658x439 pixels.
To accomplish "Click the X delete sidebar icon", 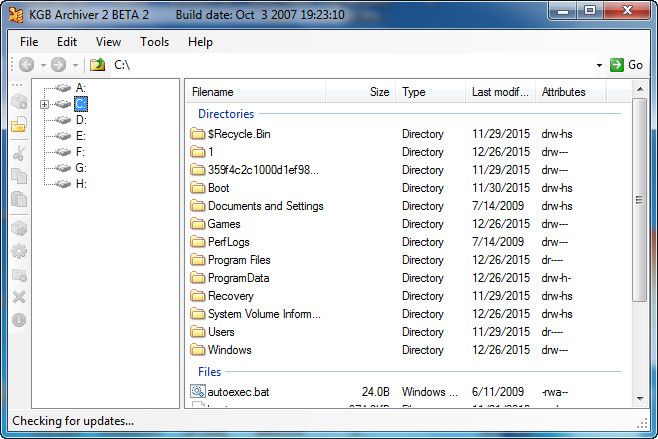I will 19,297.
